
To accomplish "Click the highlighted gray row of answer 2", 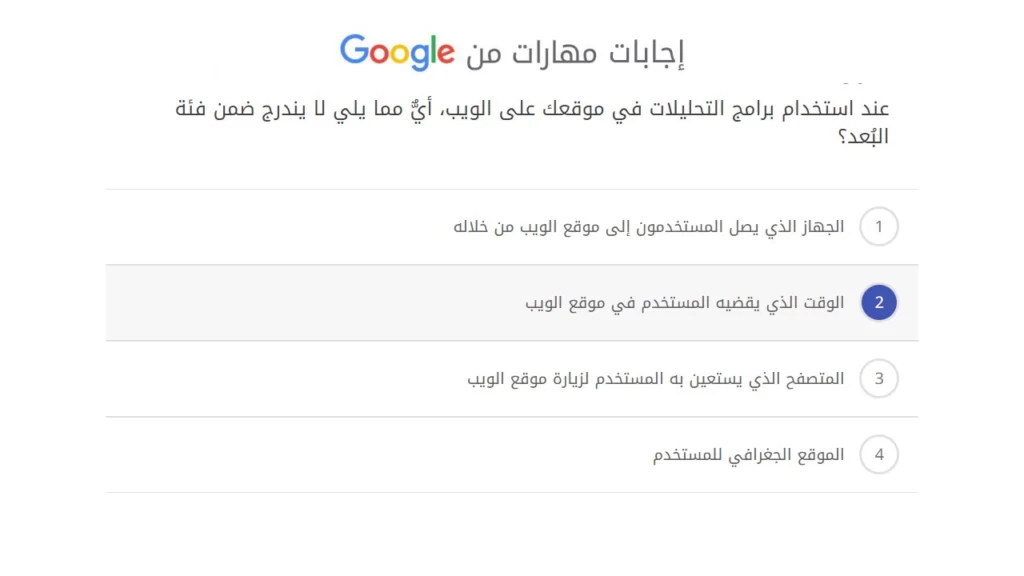I will pyautogui.click(x=512, y=302).
